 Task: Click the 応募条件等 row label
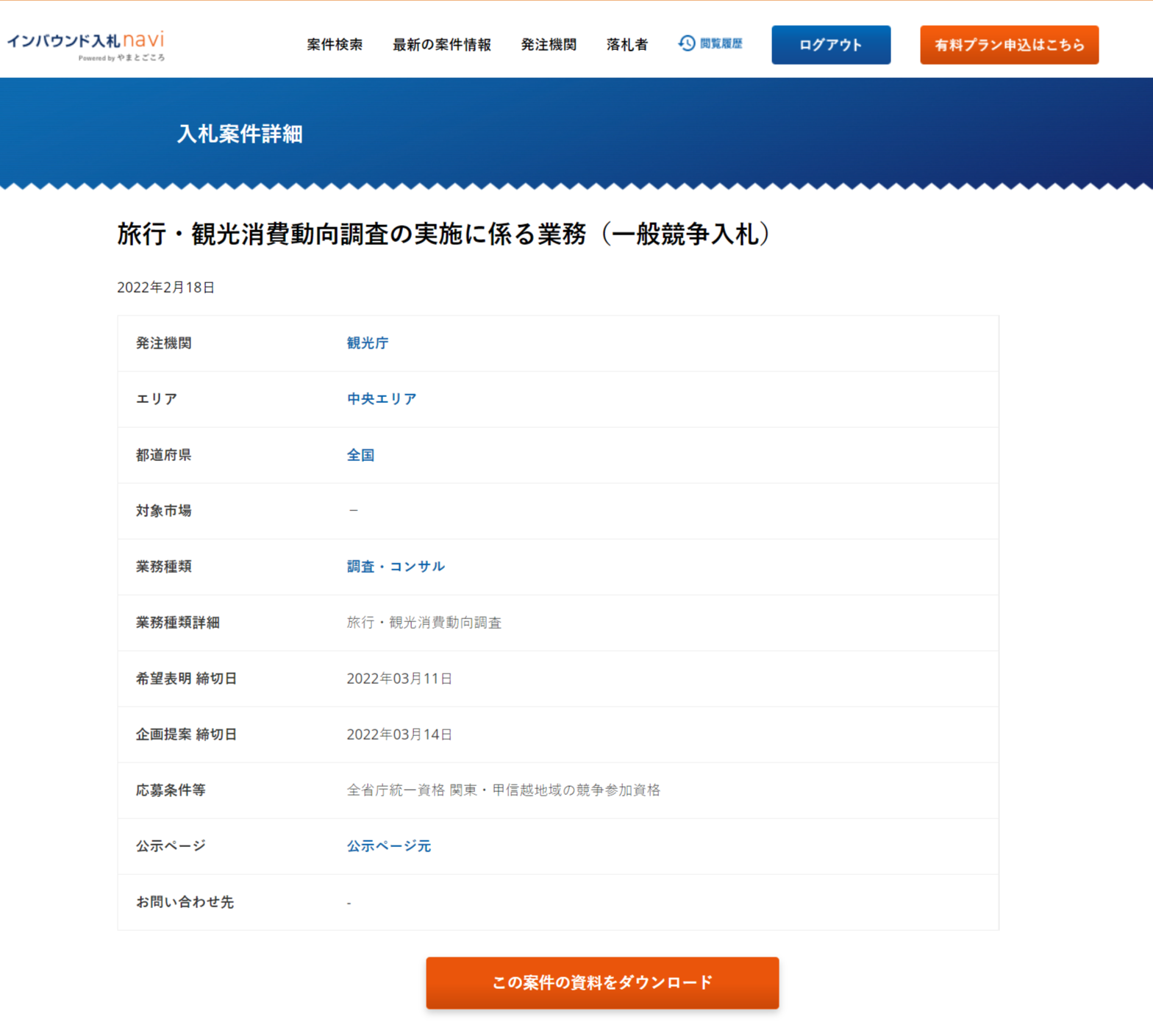coord(171,790)
